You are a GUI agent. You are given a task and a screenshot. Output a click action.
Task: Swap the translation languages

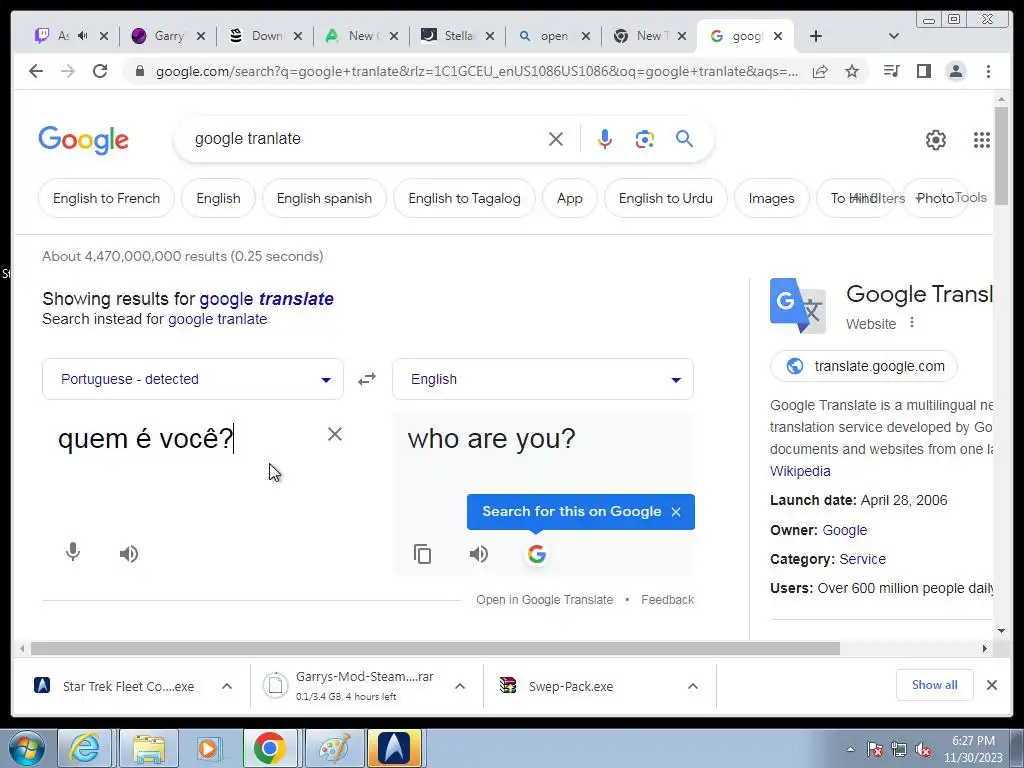[x=367, y=379]
